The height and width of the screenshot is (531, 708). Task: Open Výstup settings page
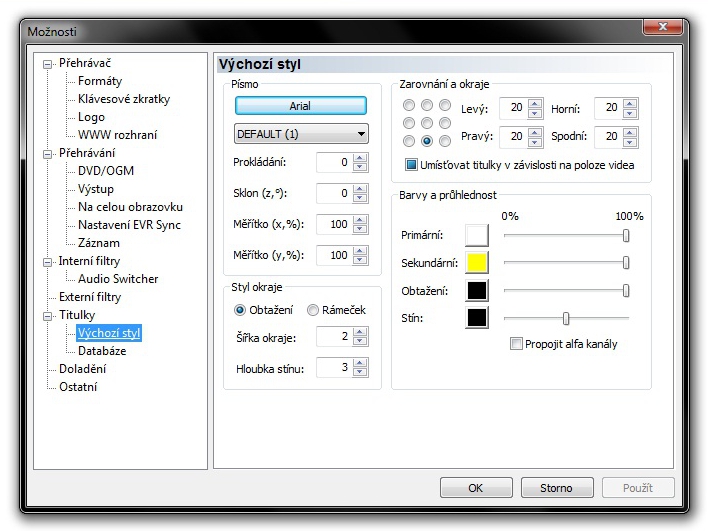(96, 189)
